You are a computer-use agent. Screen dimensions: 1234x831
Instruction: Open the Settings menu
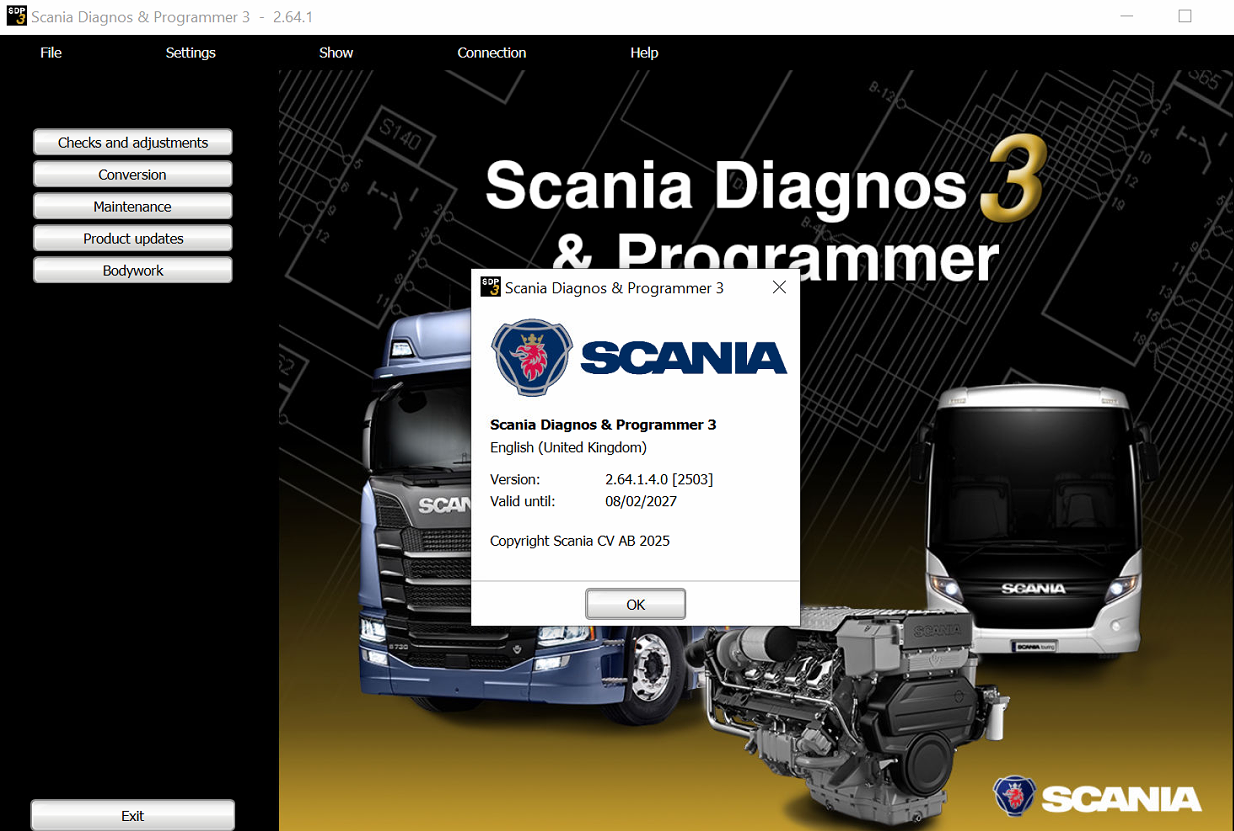coord(190,53)
